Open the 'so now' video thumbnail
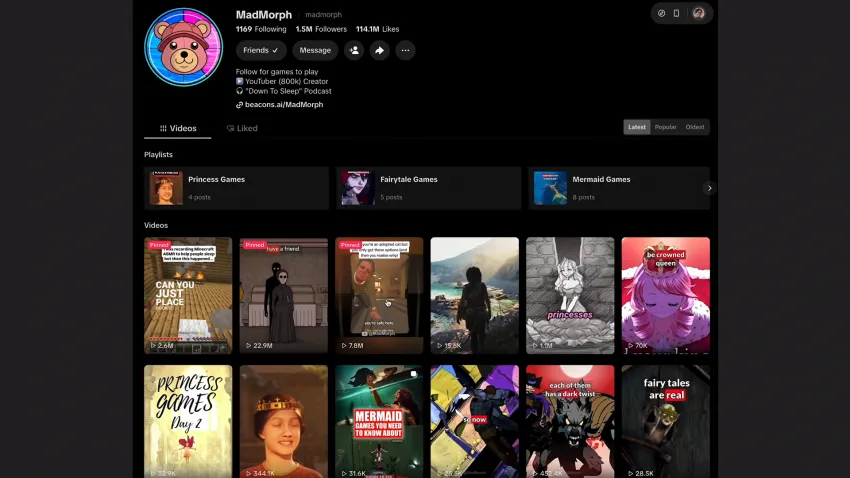 click(x=474, y=421)
